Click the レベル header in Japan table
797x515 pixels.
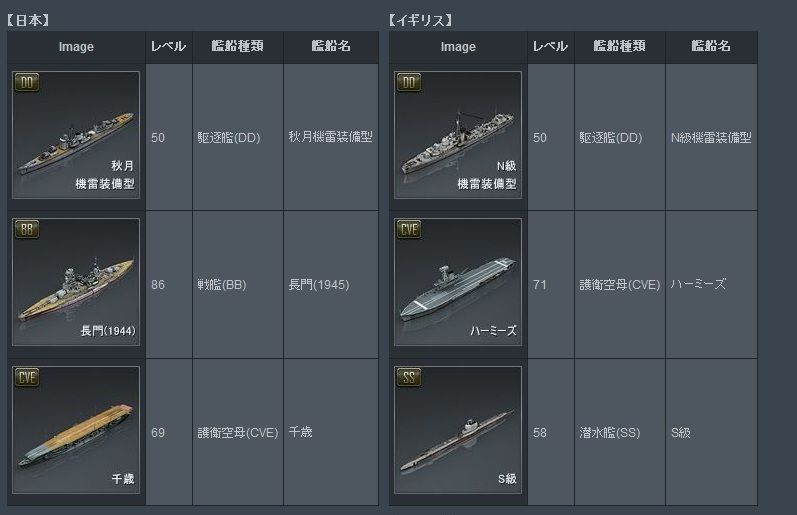point(168,46)
